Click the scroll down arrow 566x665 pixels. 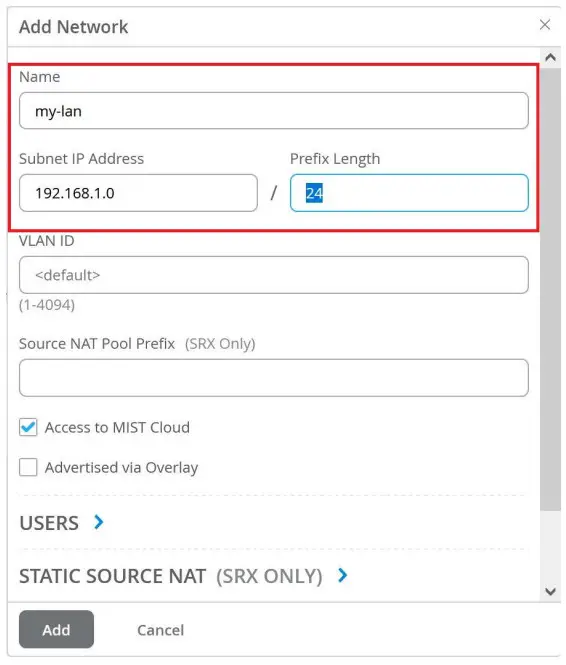tap(550, 591)
